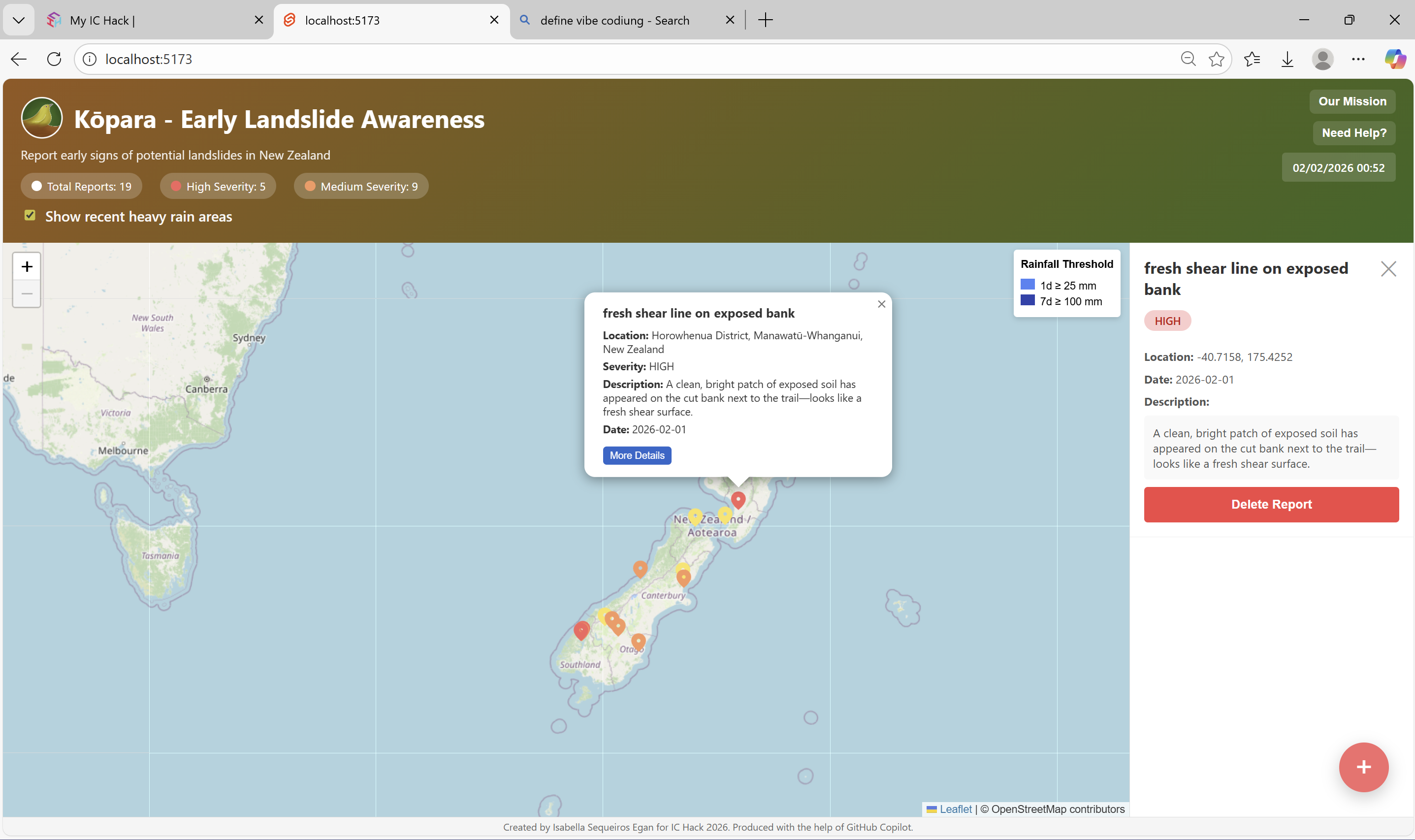Uncheck Show recent heavy rain areas
The width and height of the screenshot is (1415, 840).
coord(30,216)
